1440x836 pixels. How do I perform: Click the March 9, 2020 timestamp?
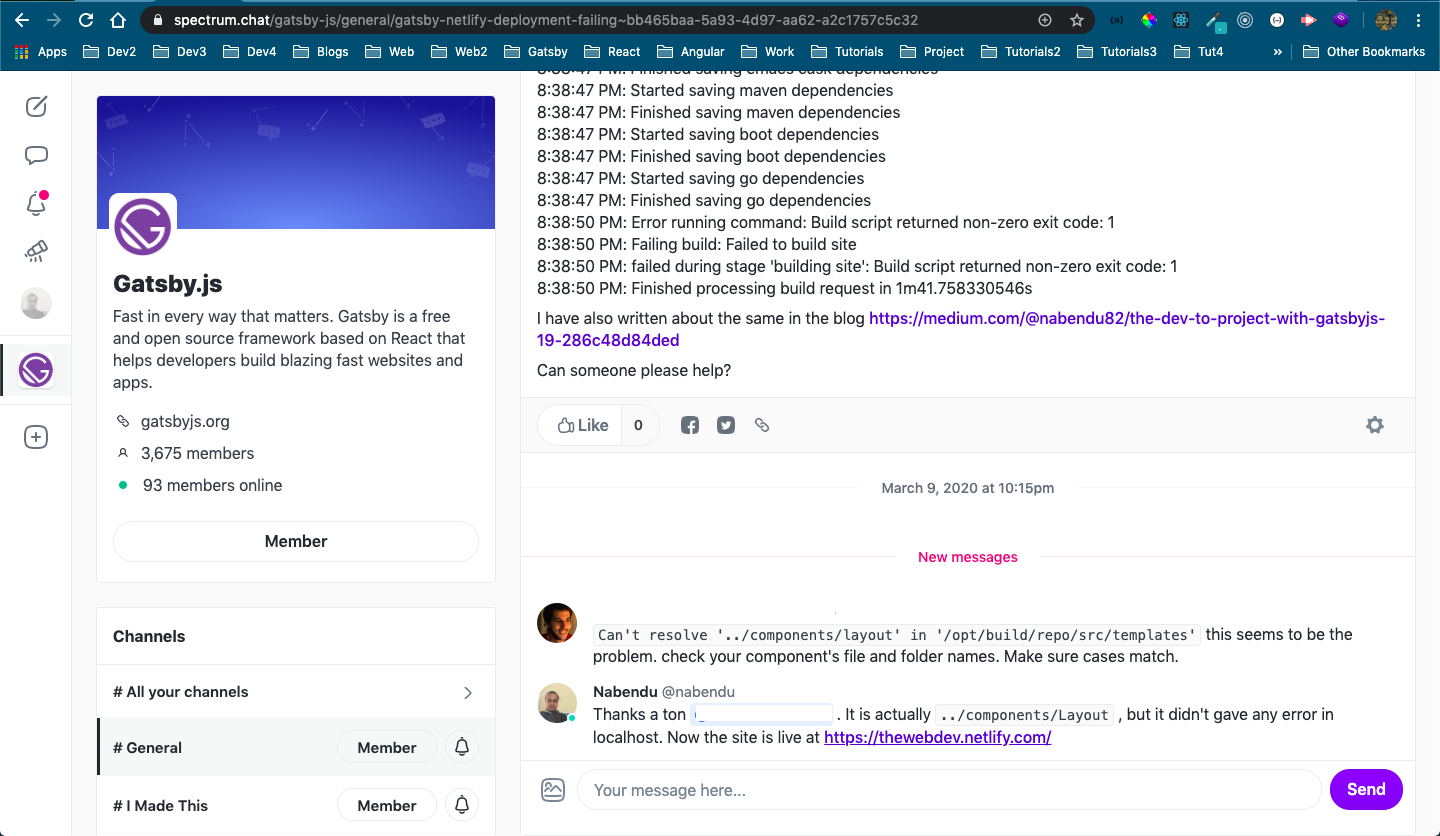[968, 488]
